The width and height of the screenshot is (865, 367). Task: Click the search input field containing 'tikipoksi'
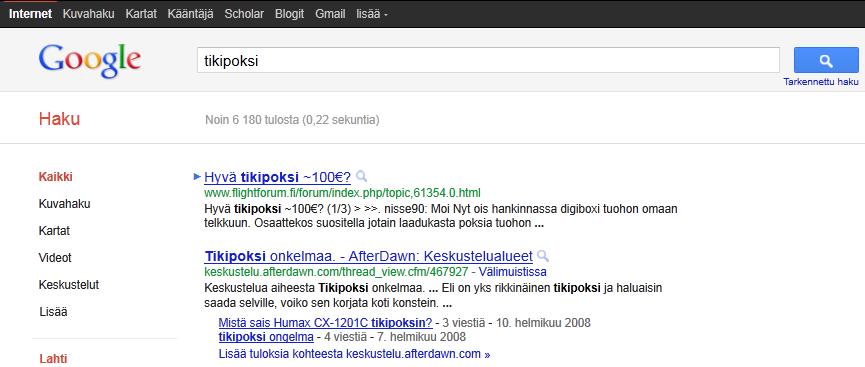[488, 60]
